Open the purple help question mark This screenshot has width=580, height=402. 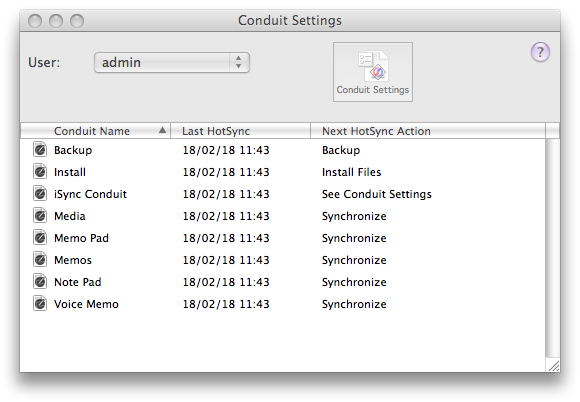540,52
